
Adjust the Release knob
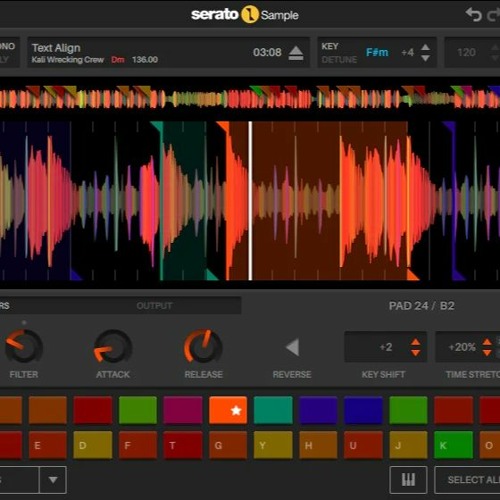[203, 346]
